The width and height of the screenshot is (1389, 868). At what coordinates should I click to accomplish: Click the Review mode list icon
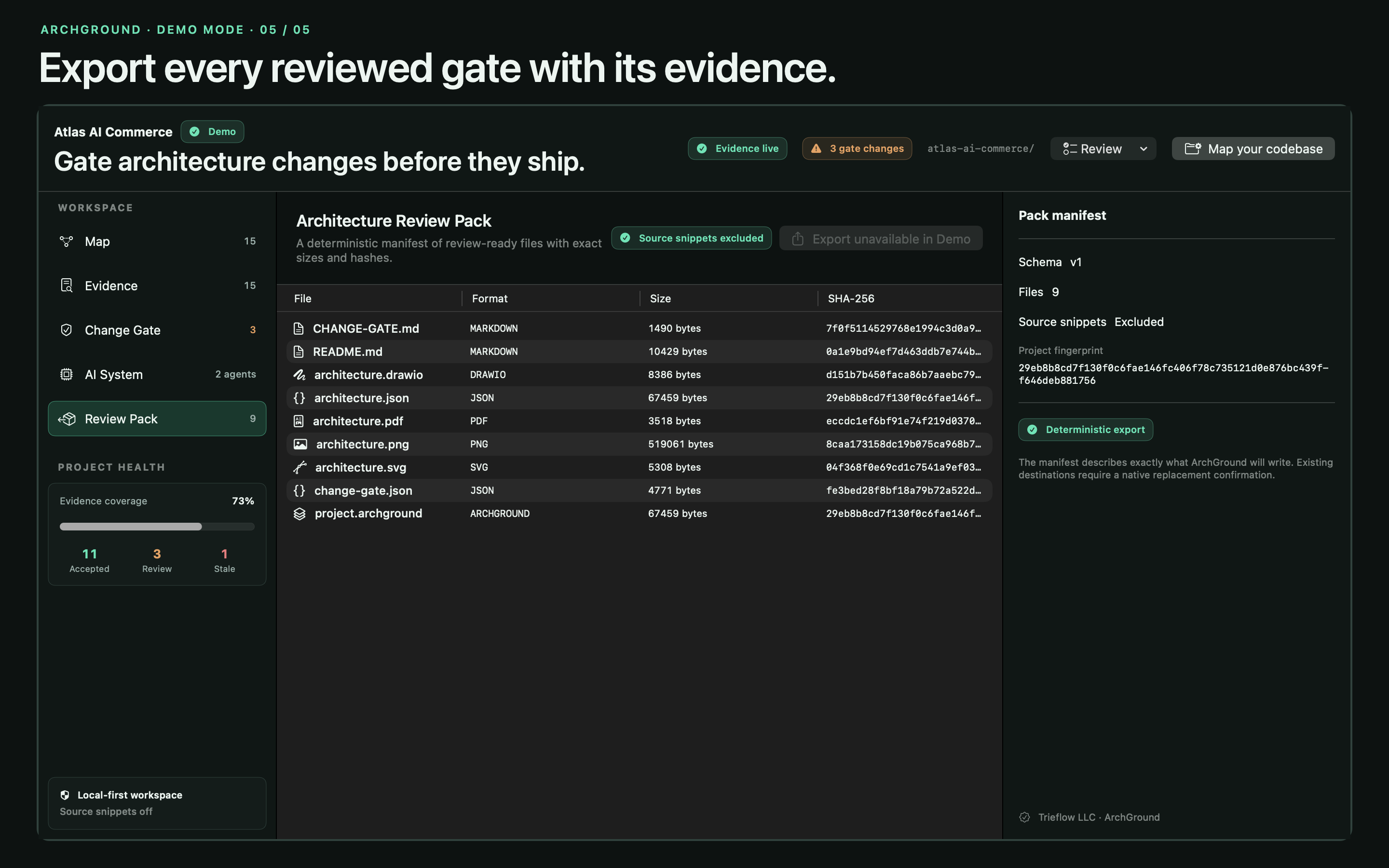[x=1069, y=149]
